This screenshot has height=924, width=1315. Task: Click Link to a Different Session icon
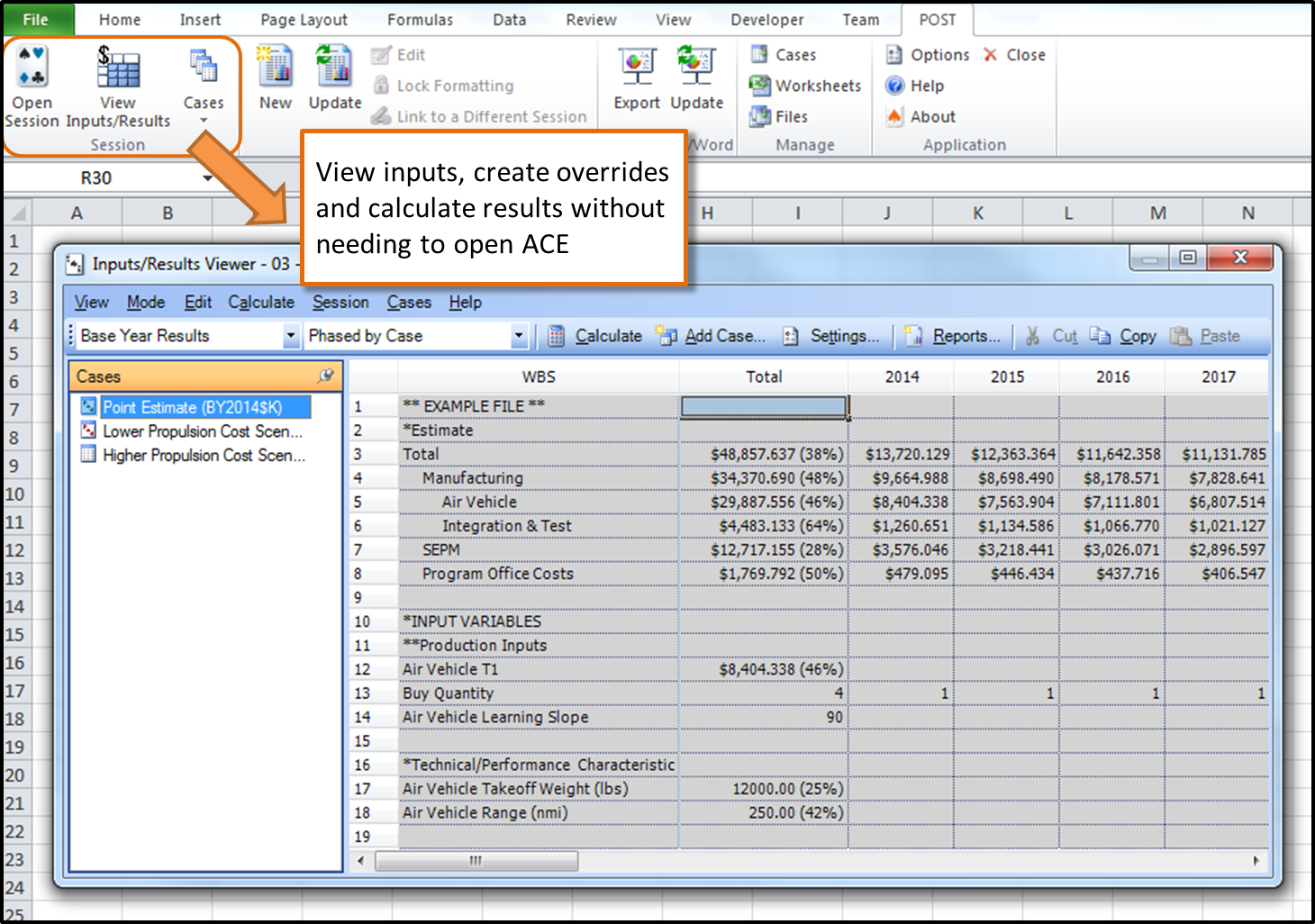tap(381, 116)
